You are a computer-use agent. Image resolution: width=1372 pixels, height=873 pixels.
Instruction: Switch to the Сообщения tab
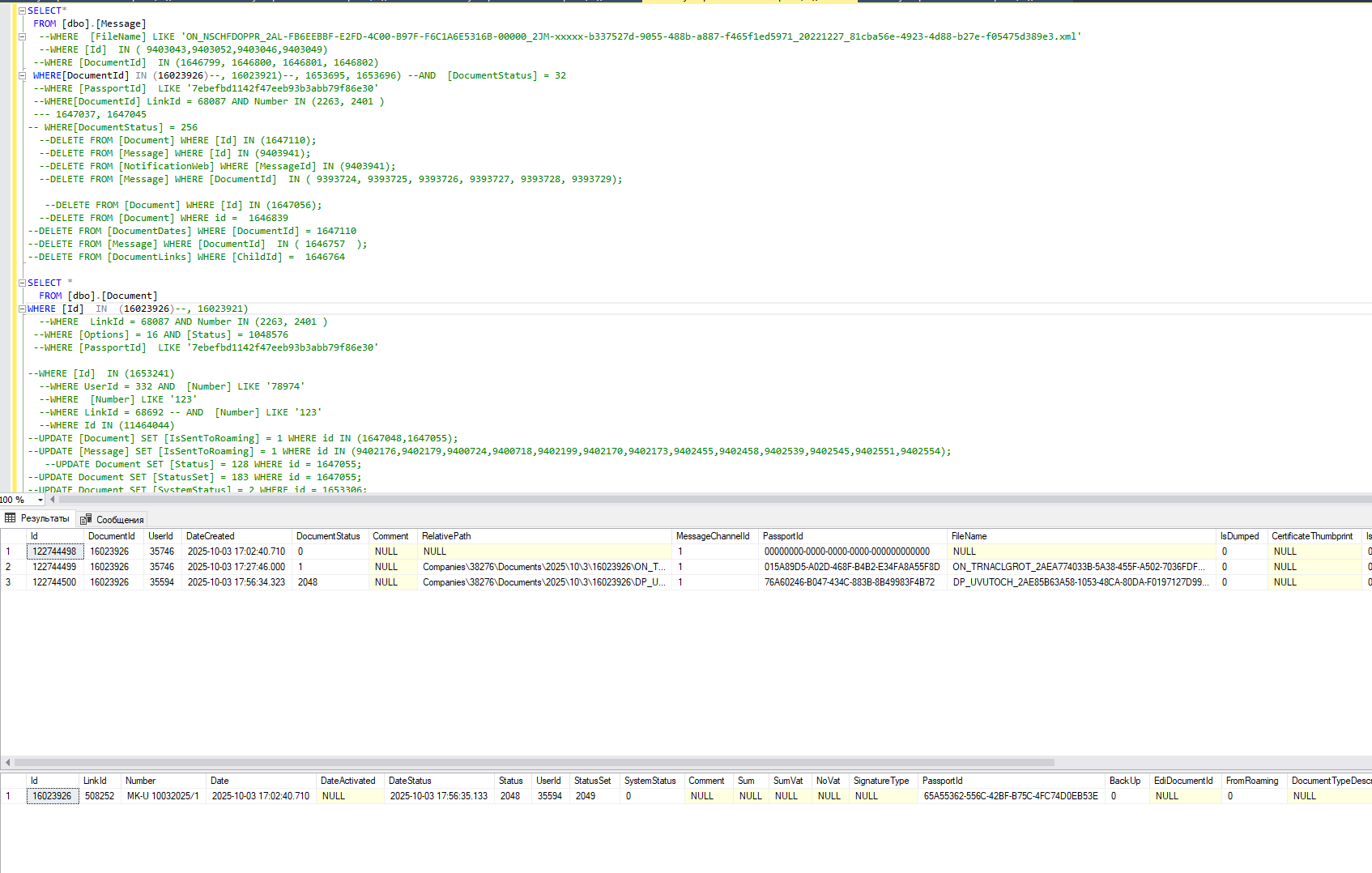(x=112, y=519)
